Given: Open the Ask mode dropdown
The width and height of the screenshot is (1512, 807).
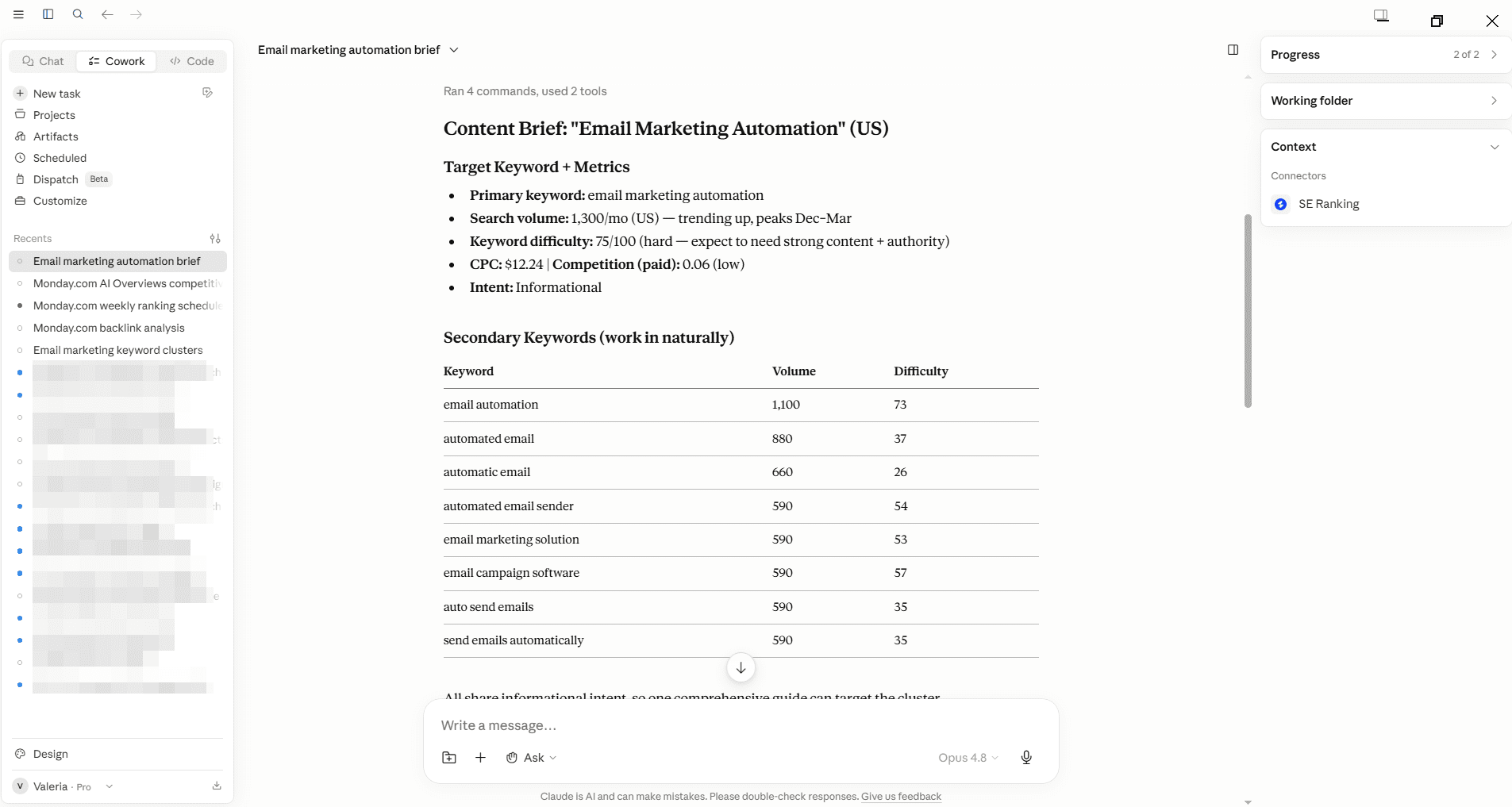Looking at the screenshot, I should tap(532, 758).
